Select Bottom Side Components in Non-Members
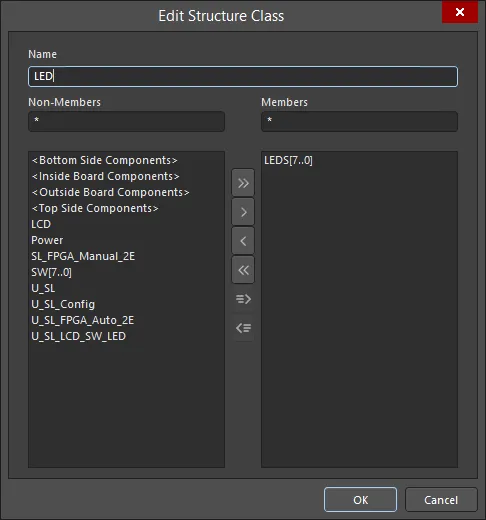 coord(104,160)
